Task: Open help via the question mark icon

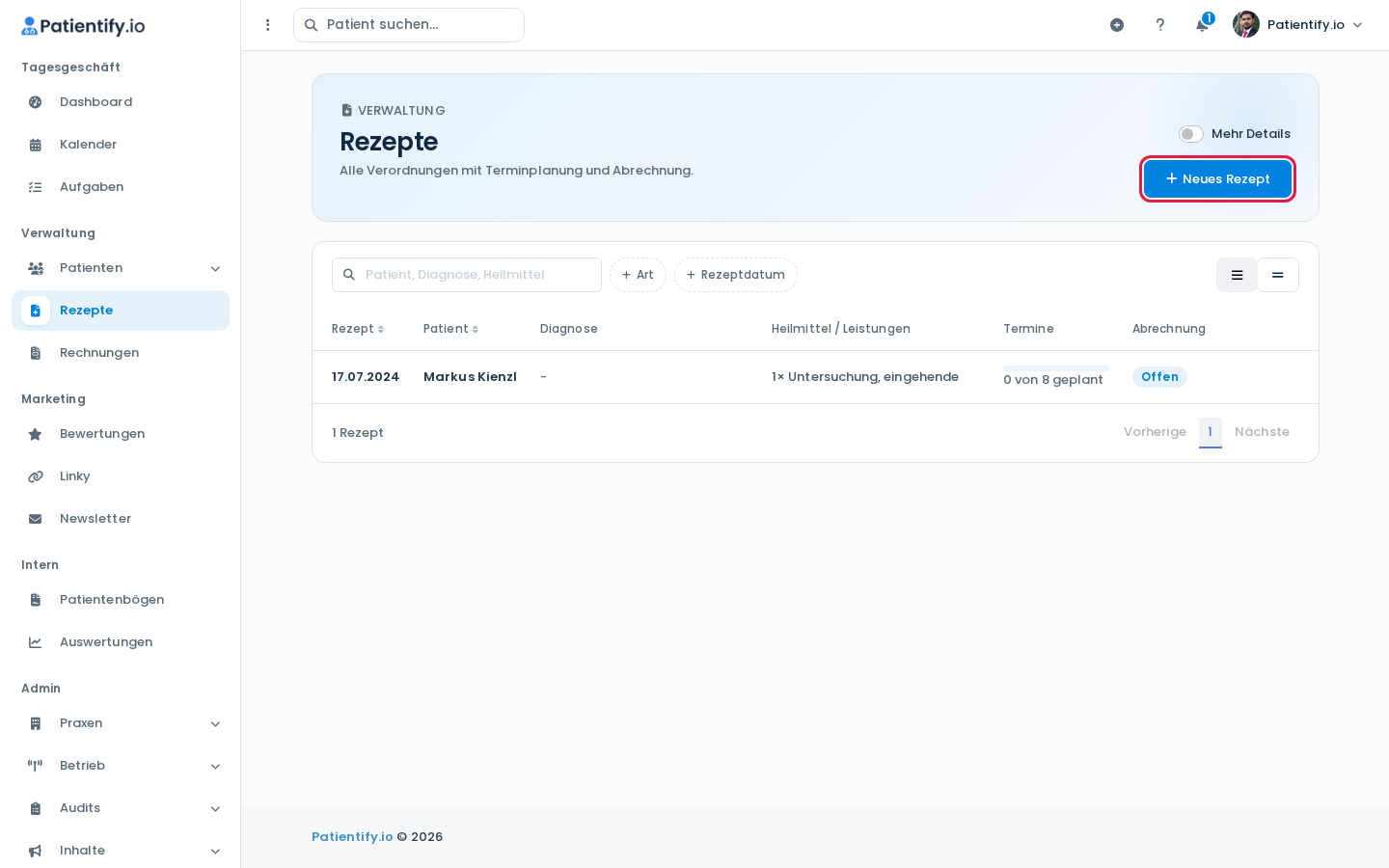Action: (1160, 25)
